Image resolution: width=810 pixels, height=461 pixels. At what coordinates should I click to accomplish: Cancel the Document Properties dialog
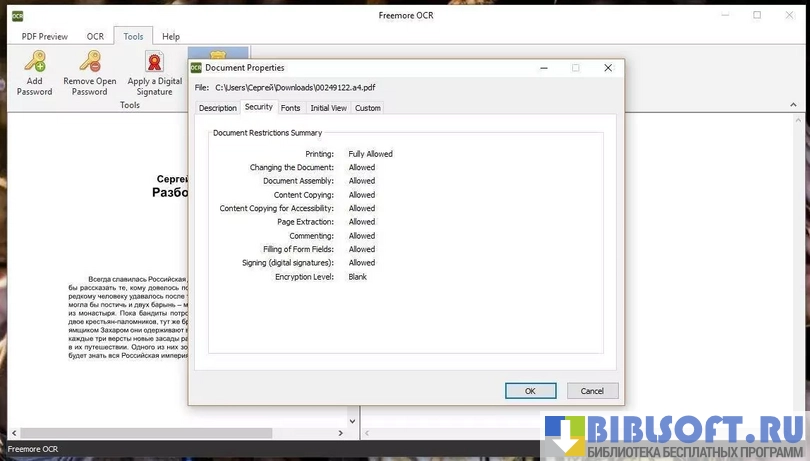point(592,391)
